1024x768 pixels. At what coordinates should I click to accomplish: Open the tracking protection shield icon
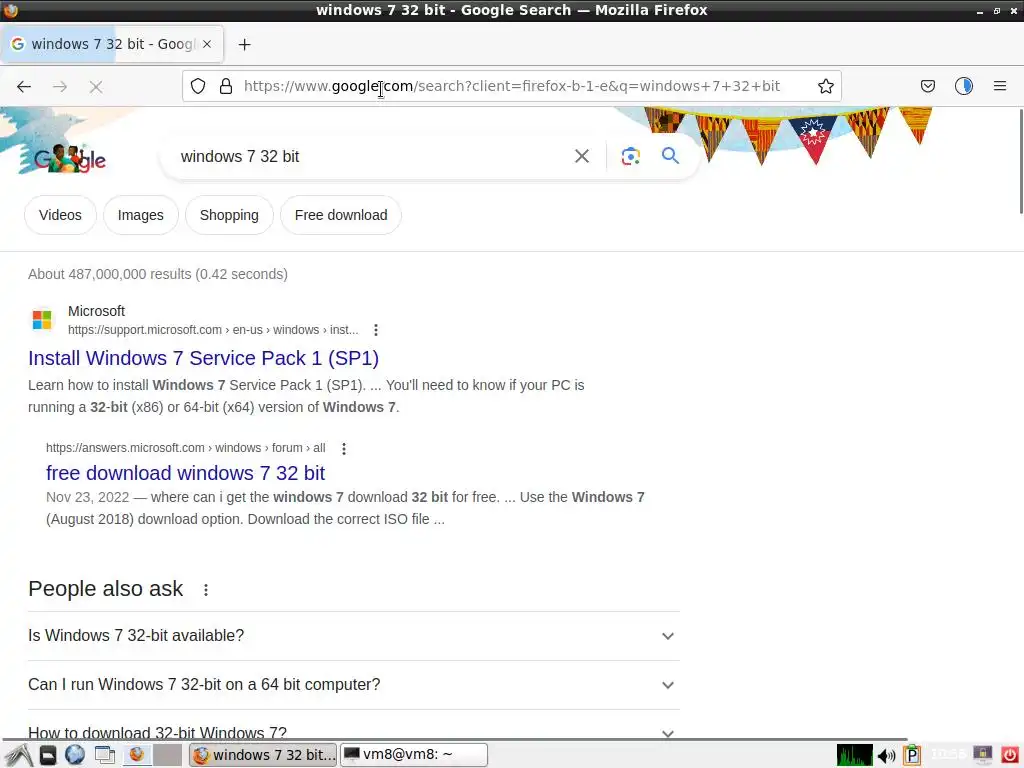point(198,86)
